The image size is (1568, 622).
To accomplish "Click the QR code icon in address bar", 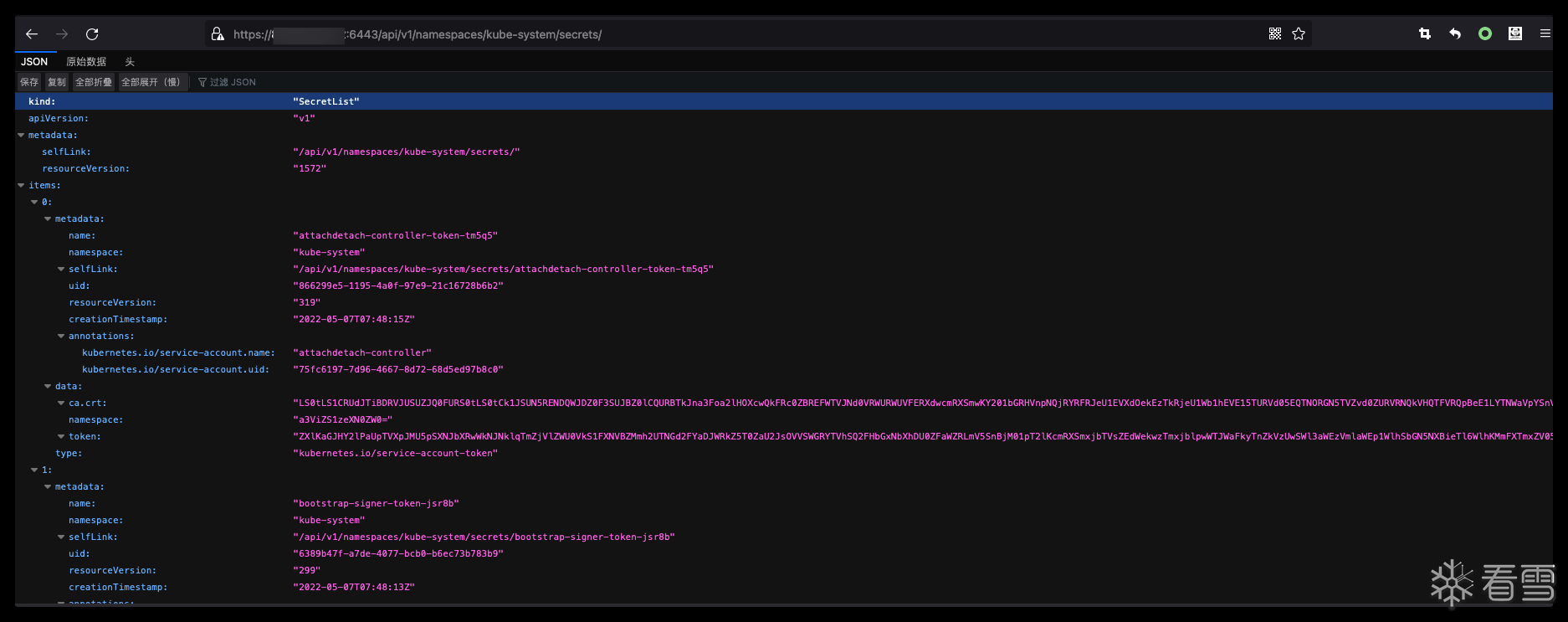I will [1274, 34].
